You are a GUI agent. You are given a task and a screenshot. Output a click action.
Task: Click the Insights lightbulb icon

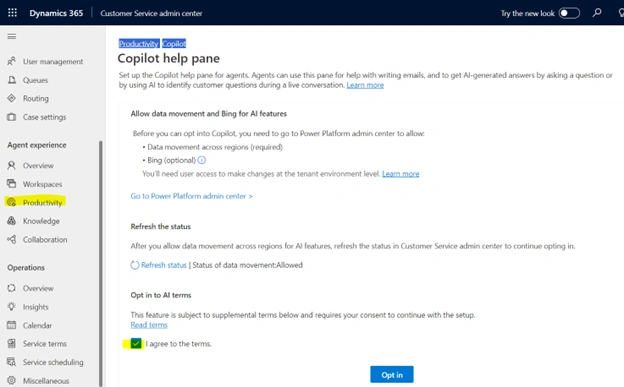click(x=12, y=307)
